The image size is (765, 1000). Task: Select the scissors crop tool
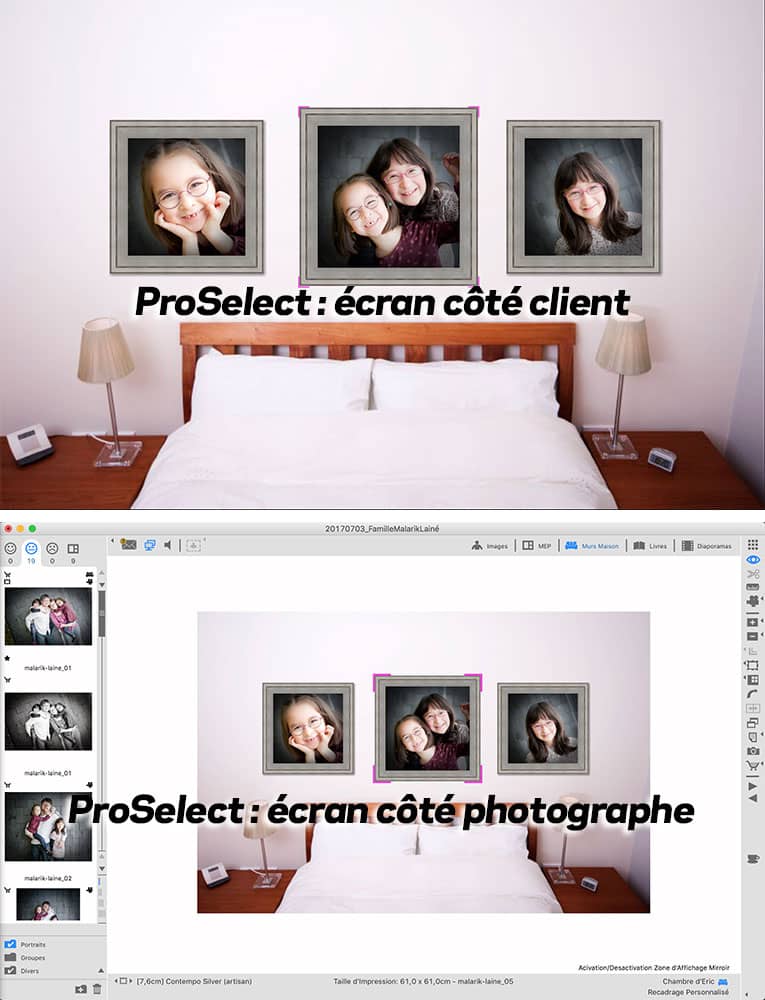pyautogui.click(x=753, y=574)
